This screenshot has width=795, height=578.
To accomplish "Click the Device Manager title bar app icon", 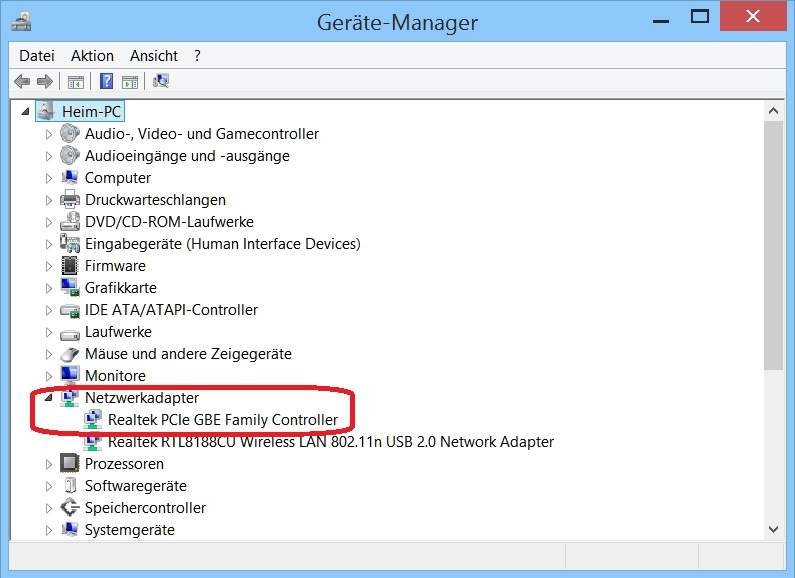I will (x=21, y=21).
